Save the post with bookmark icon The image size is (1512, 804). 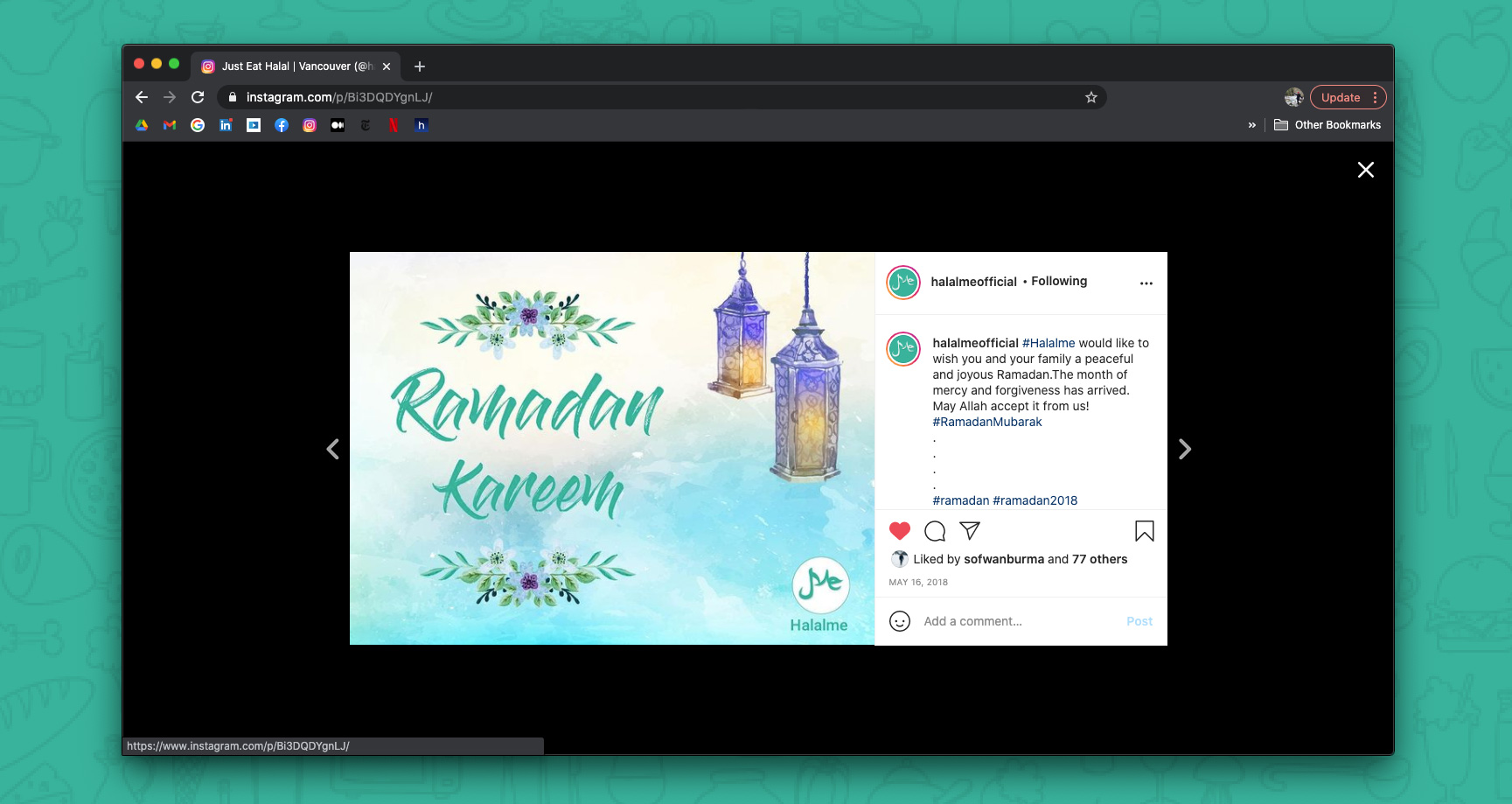point(1144,531)
